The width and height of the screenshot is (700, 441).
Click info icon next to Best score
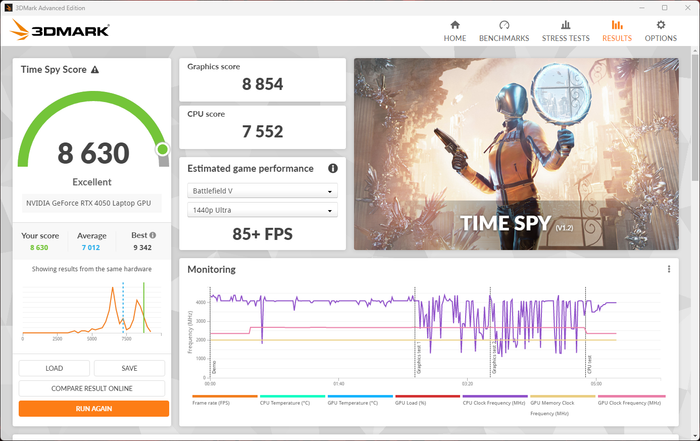point(153,235)
